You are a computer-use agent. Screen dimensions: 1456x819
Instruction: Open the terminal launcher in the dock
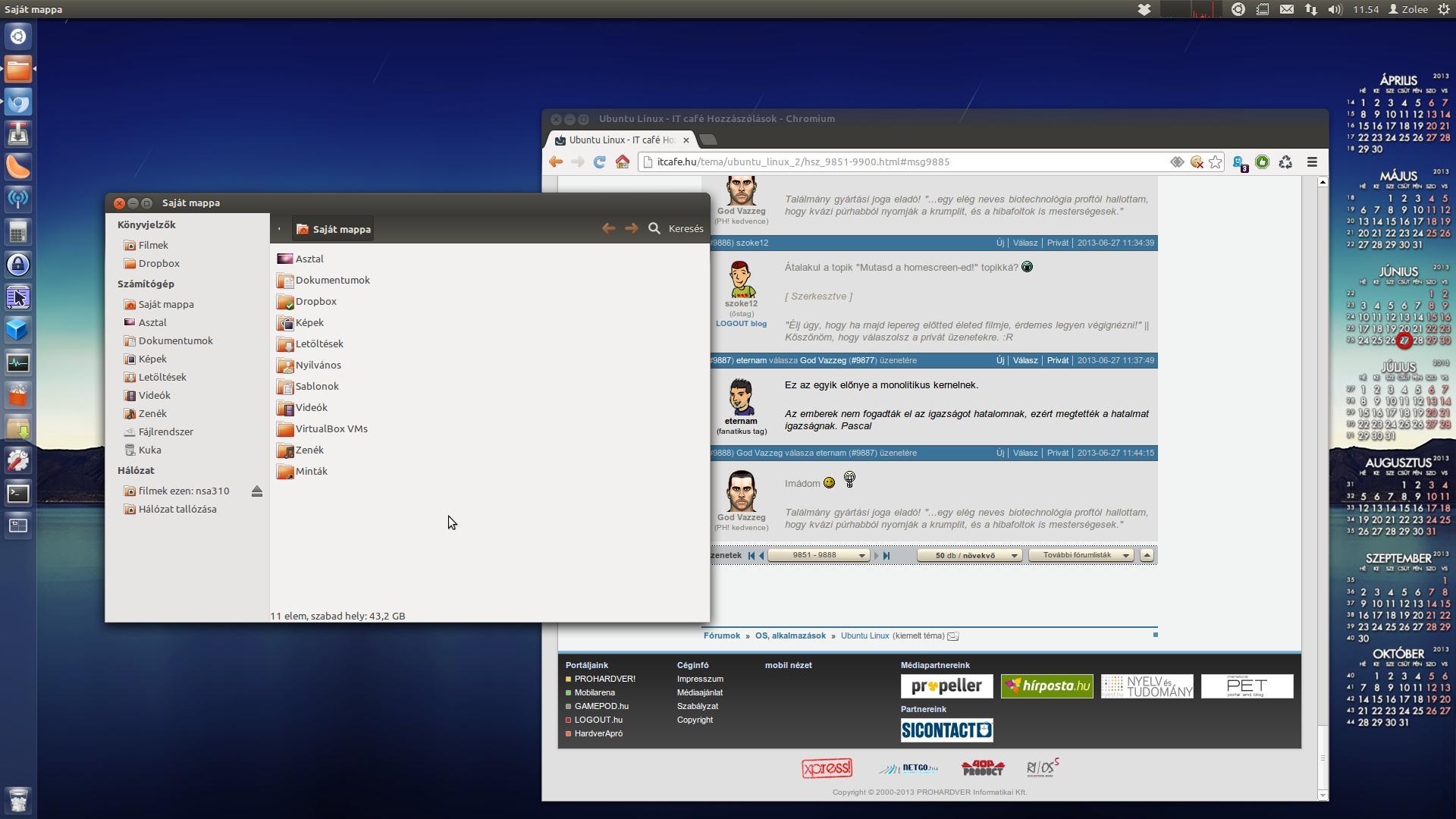point(18,493)
